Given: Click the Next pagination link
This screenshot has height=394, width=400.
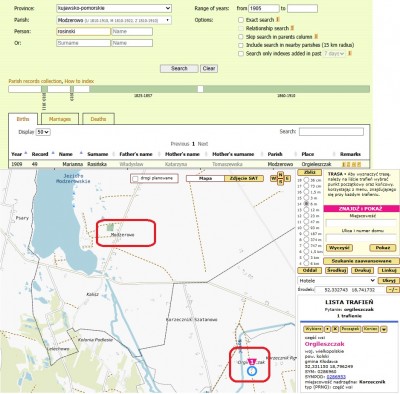Looking at the screenshot, I should click(x=203, y=144).
